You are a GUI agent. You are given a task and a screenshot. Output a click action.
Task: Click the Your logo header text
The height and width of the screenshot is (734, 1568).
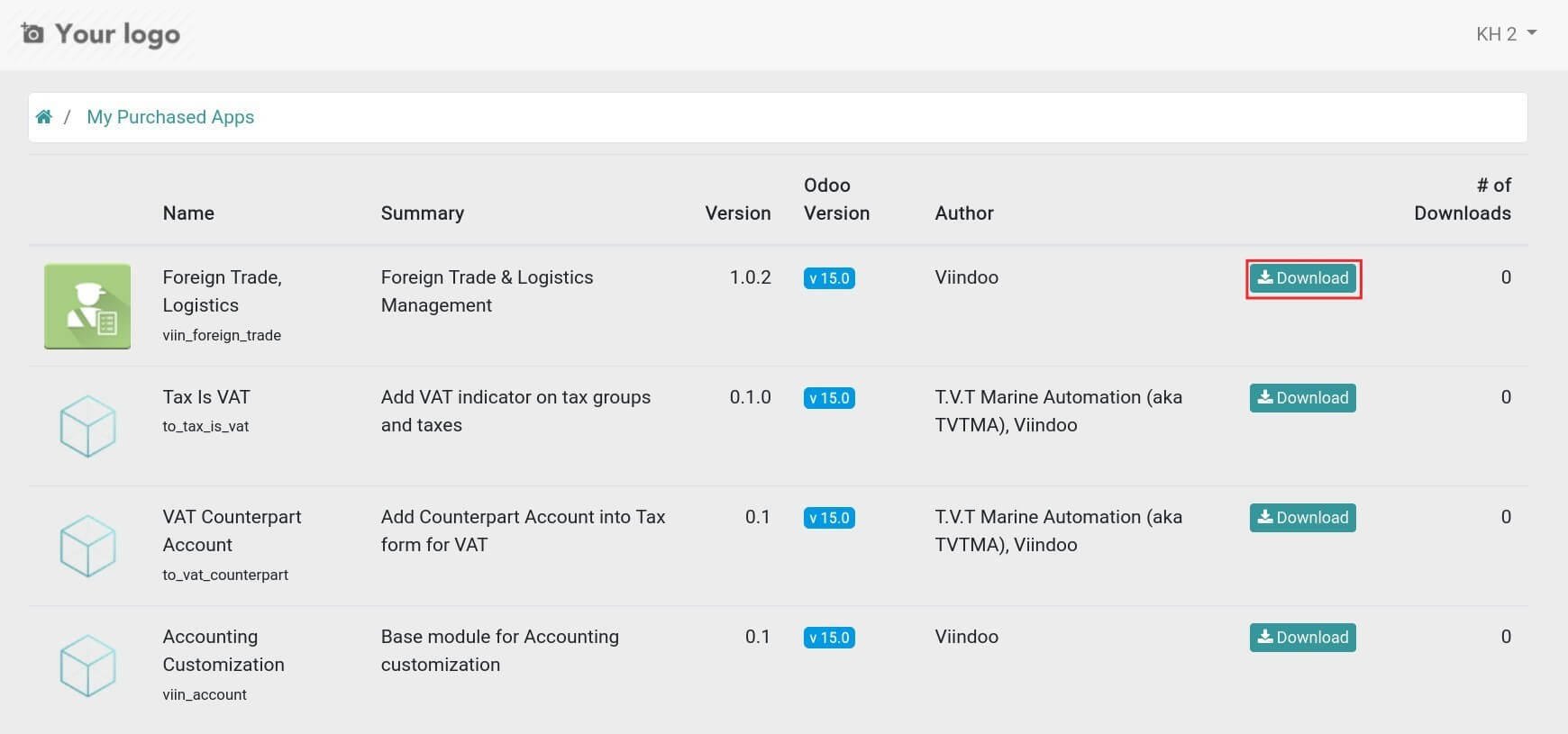pos(117,34)
